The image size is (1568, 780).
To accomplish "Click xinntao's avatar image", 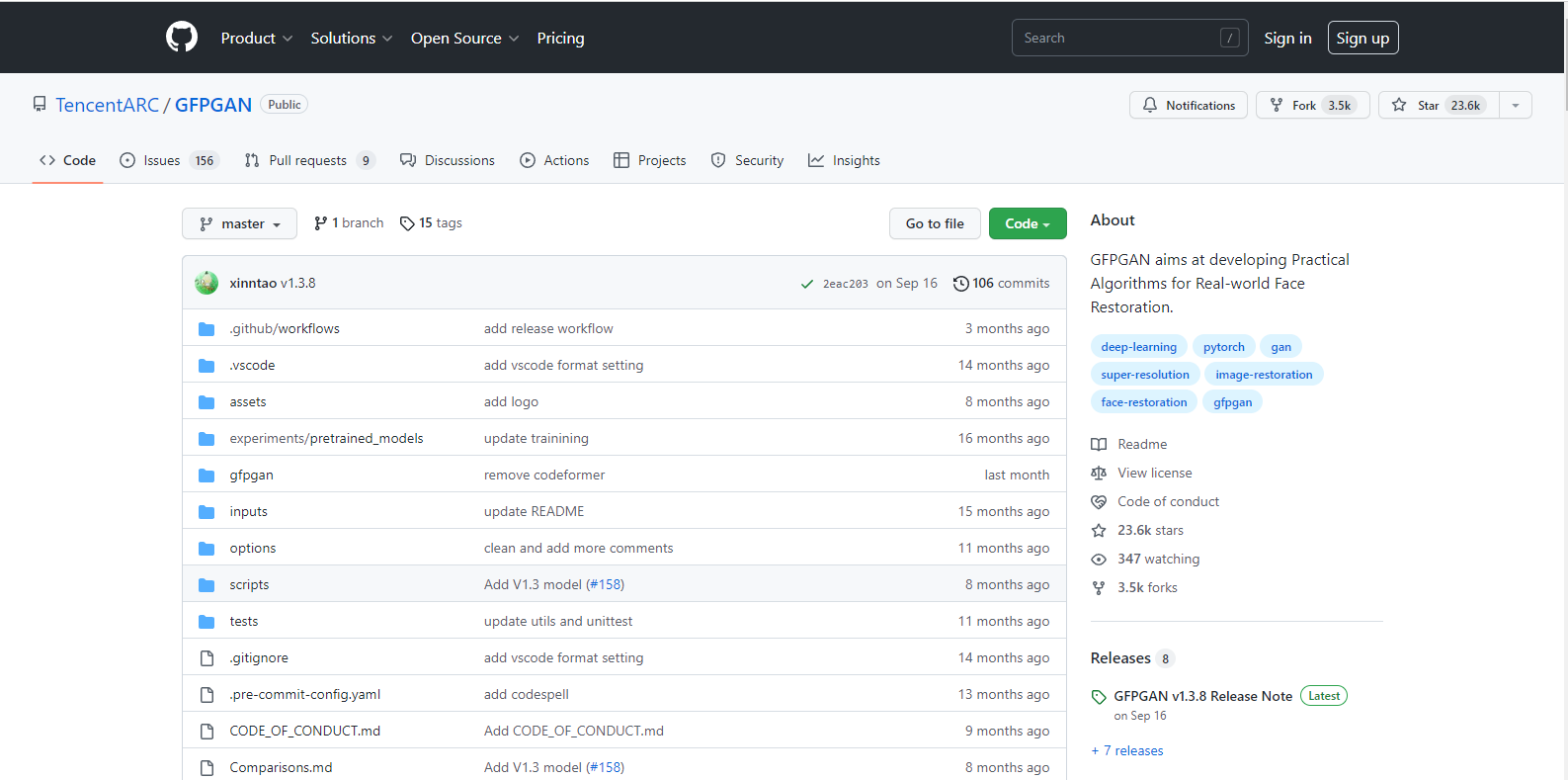I will click(206, 283).
